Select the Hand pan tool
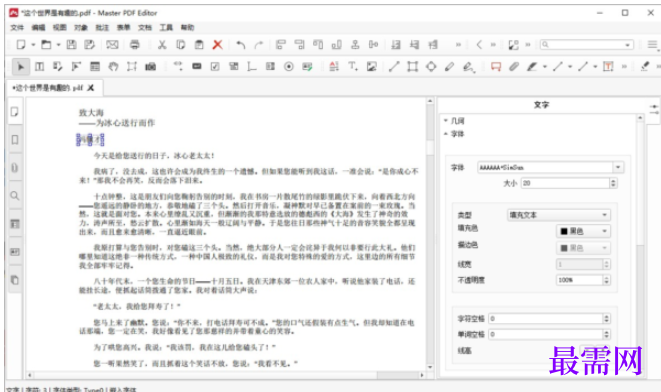 [113, 67]
